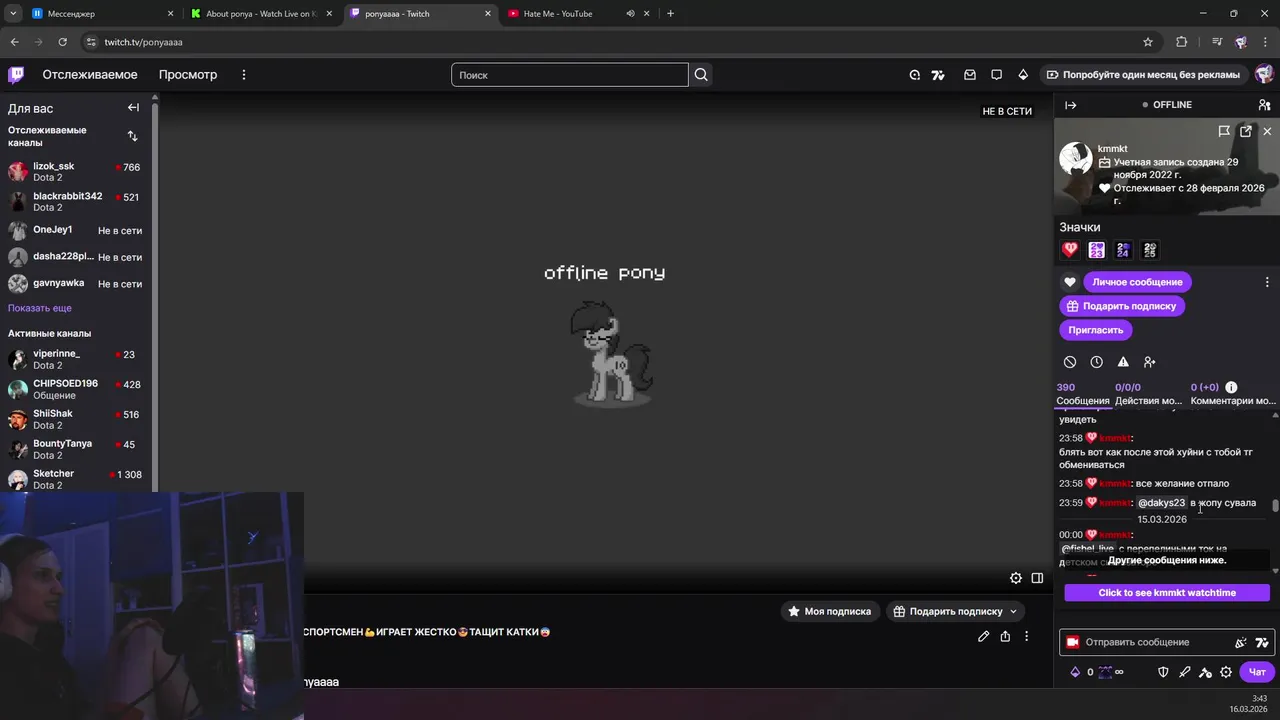Open the Twitch home logo
This screenshot has height=720, width=1280.
pos(16,74)
